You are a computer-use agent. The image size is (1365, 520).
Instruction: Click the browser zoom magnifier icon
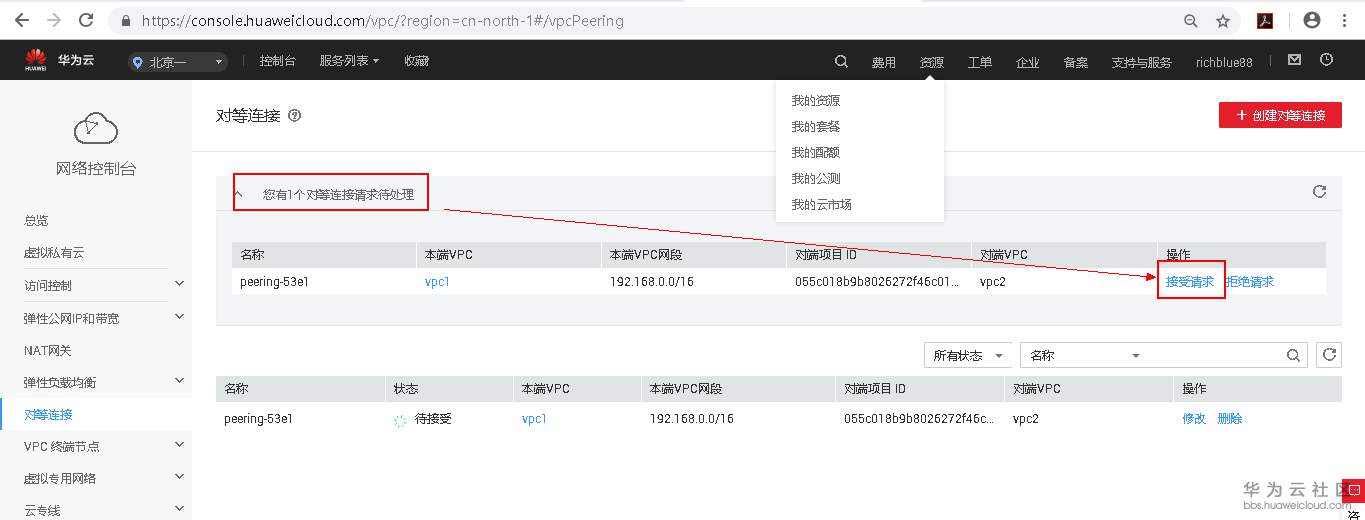tap(1190, 20)
